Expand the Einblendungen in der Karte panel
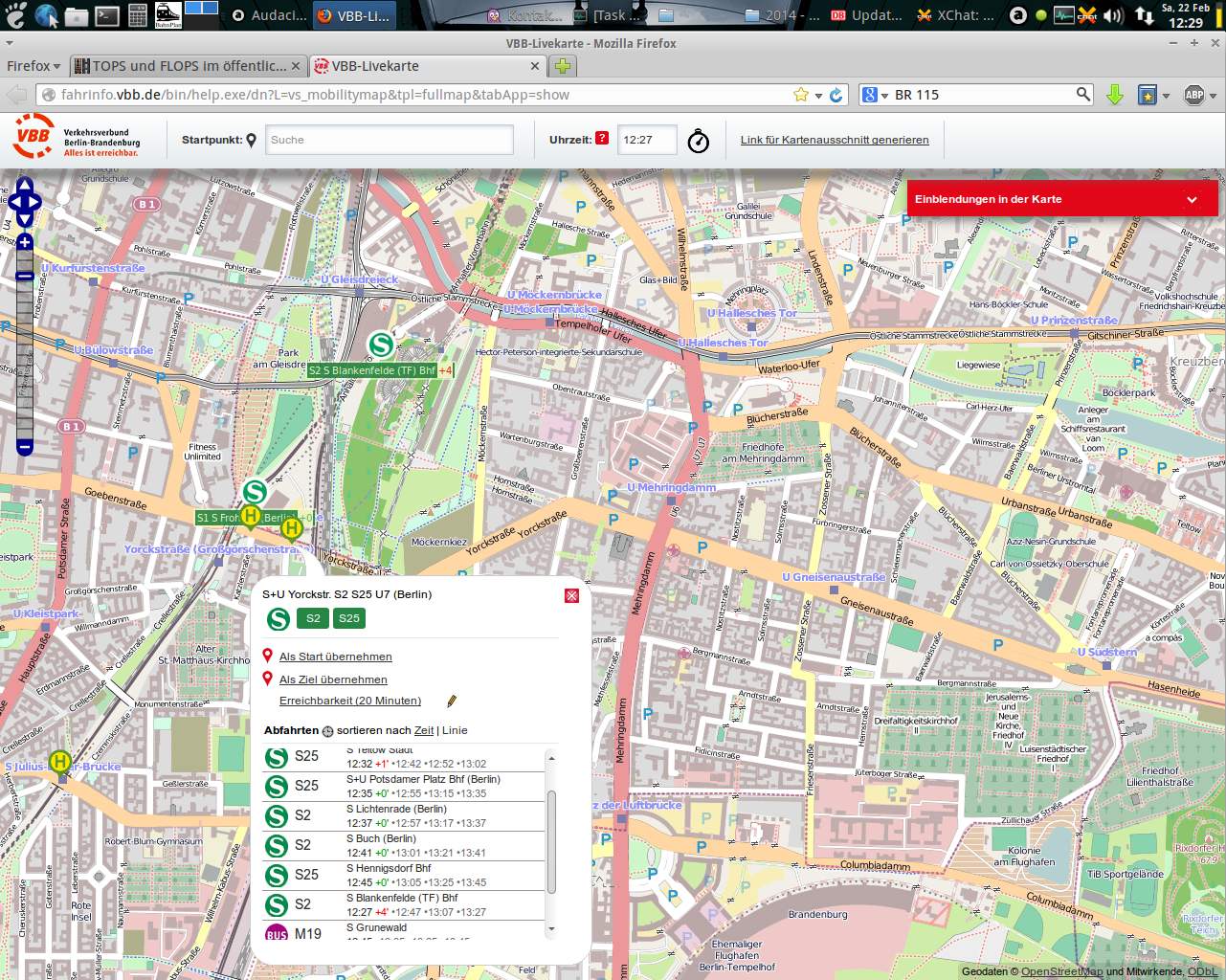 [1192, 199]
